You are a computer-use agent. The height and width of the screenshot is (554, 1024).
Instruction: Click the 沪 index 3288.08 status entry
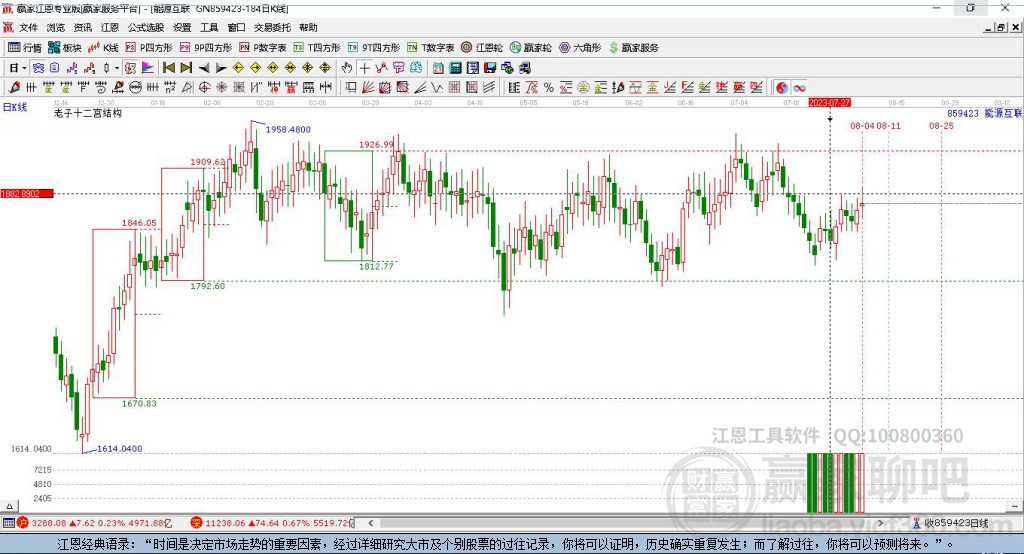95,523
